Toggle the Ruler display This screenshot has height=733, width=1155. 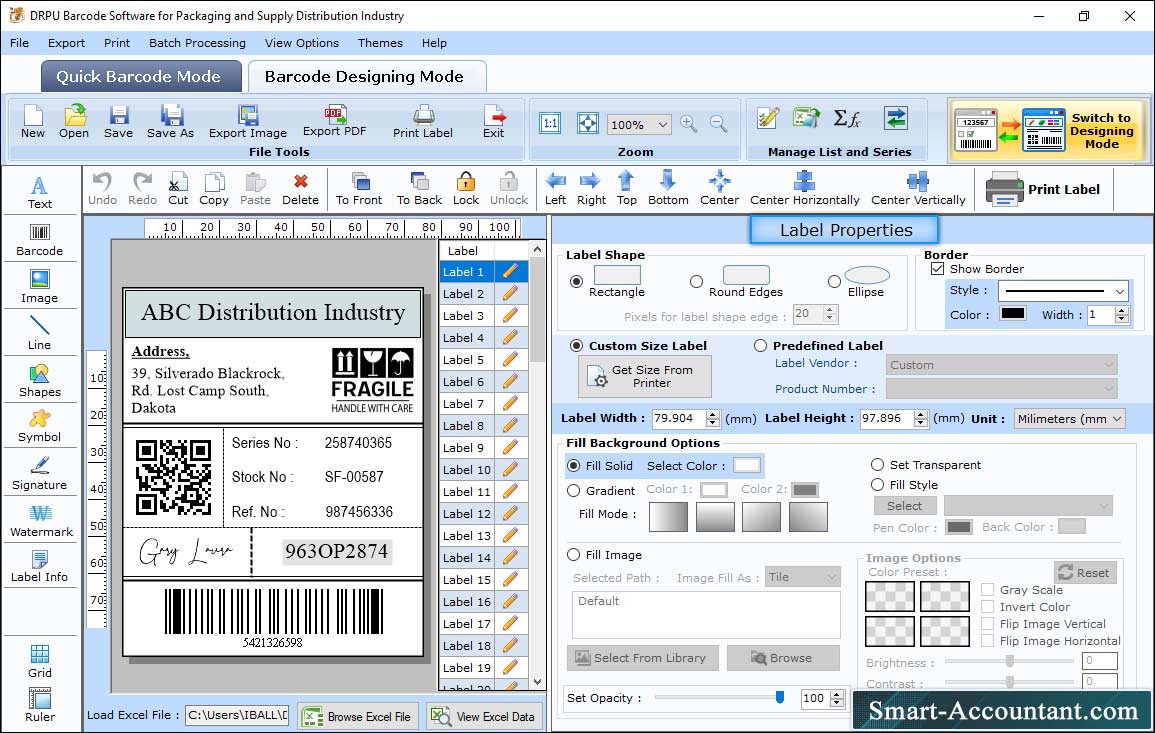[40, 705]
